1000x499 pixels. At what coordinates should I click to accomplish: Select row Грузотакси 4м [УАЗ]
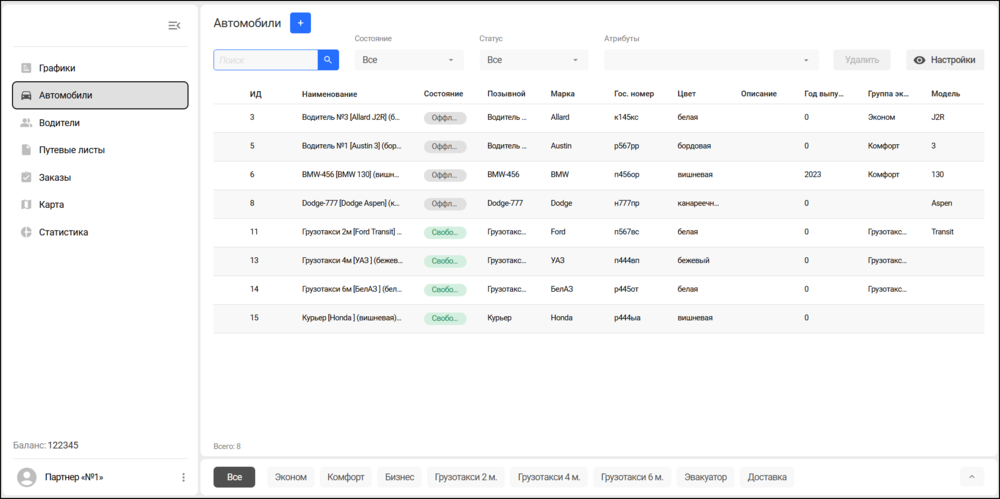599,262
